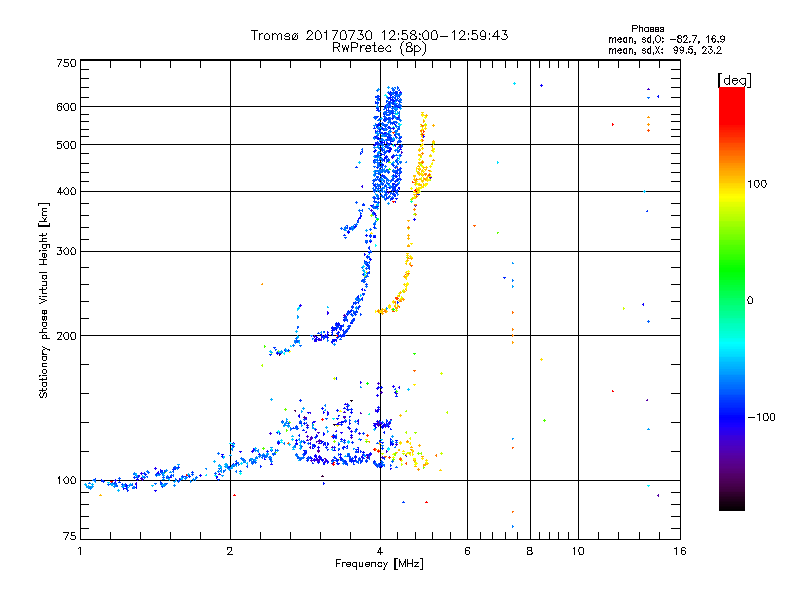
Task: Click the x-axis '8' tick label
Action: pyautogui.click(x=530, y=551)
